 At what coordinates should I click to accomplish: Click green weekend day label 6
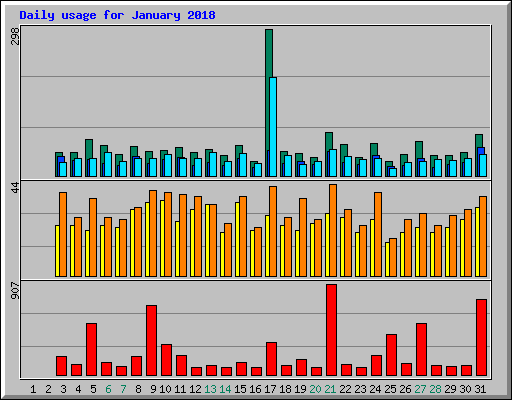[x=108, y=389]
